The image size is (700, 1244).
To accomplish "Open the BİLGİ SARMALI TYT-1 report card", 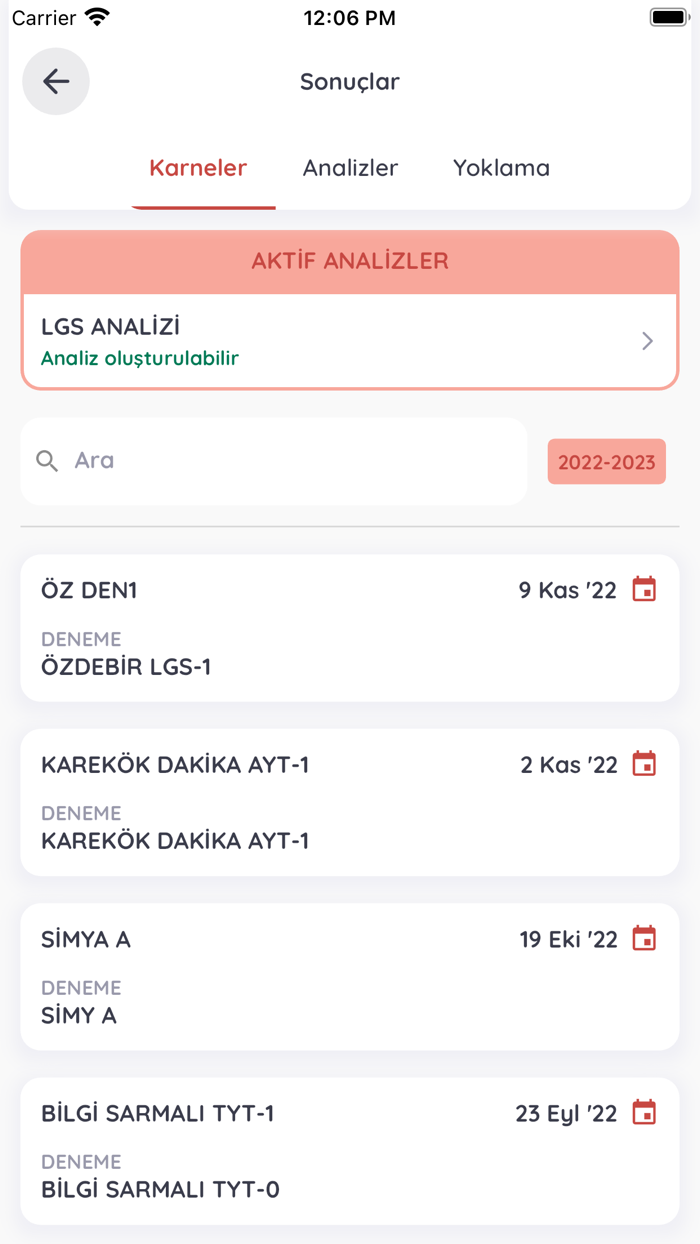I will pyautogui.click(x=350, y=1150).
